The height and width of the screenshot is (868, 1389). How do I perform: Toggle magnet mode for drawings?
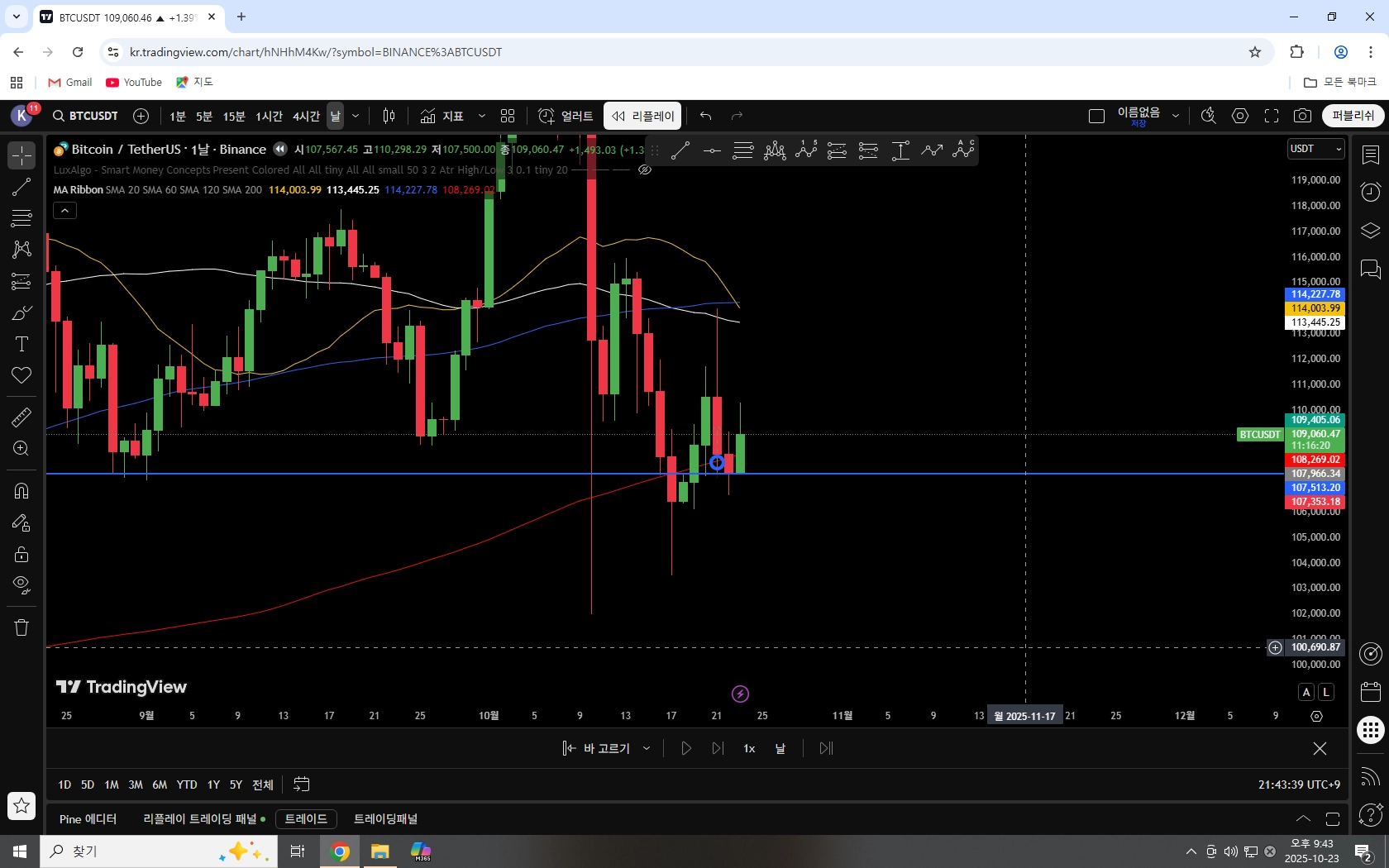click(21, 491)
